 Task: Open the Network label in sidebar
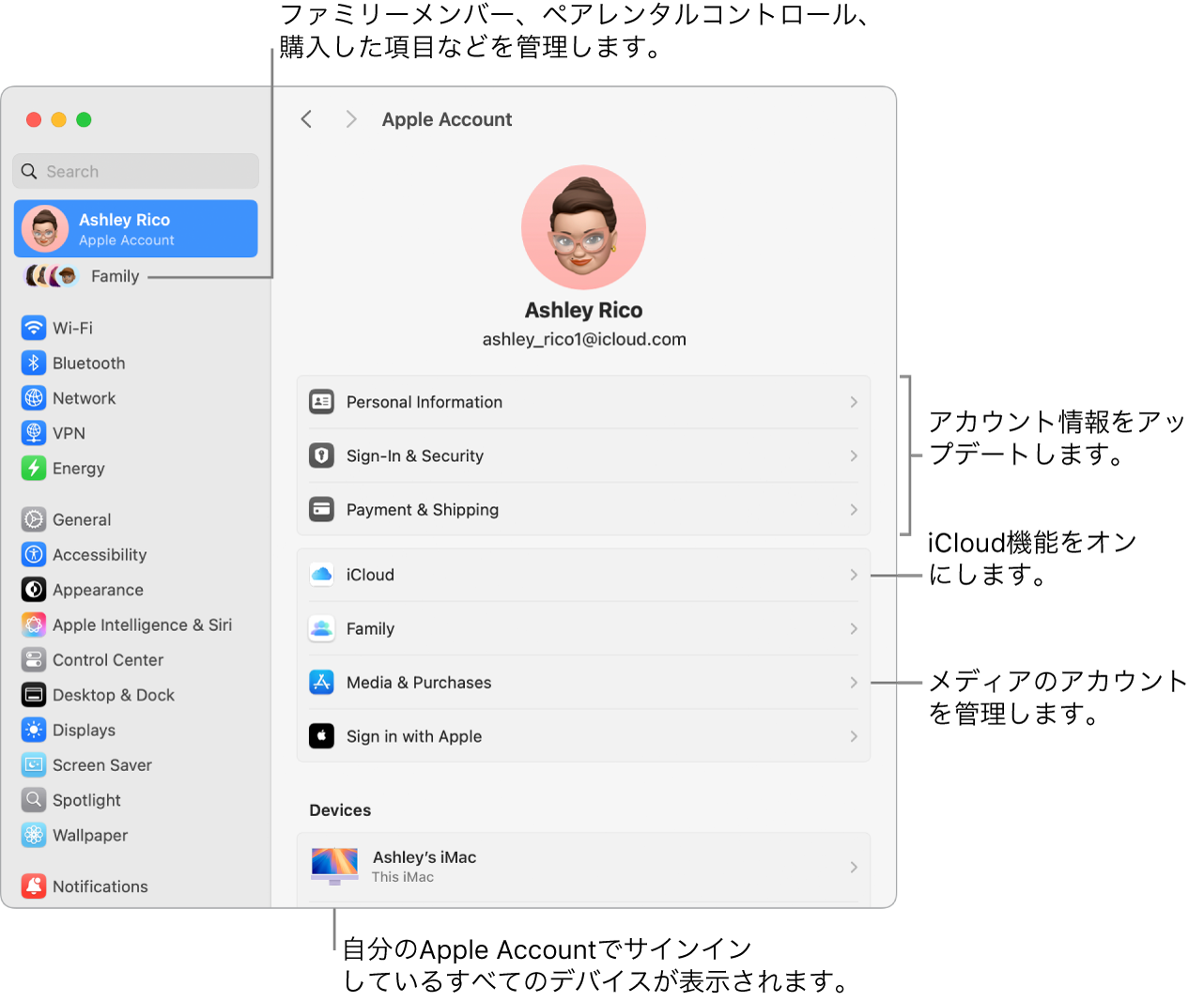[85, 398]
